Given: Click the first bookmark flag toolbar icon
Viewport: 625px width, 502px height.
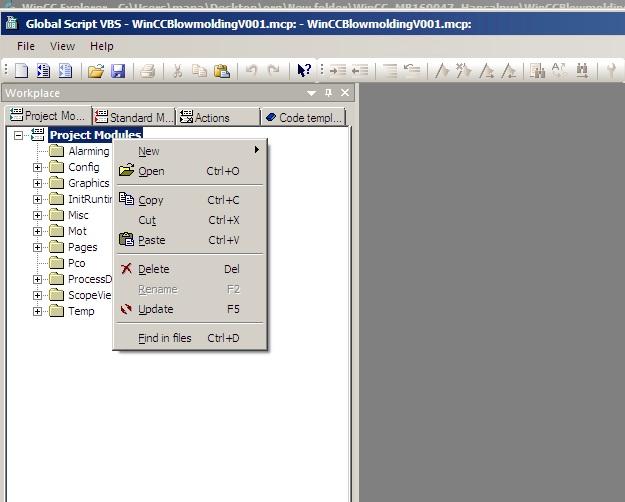Looking at the screenshot, I should coord(442,71).
